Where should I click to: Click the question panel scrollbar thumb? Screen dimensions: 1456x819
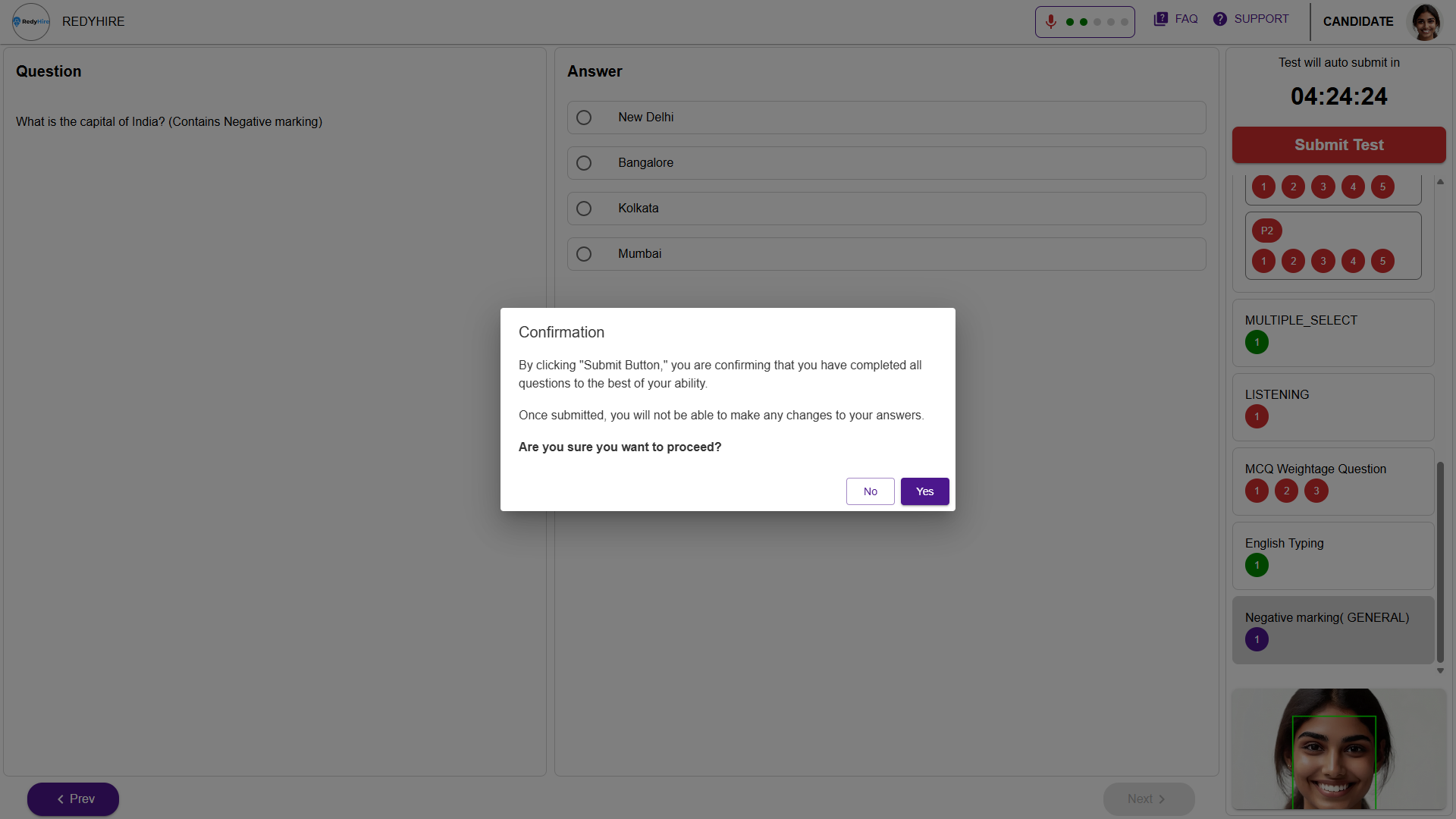point(1440,562)
